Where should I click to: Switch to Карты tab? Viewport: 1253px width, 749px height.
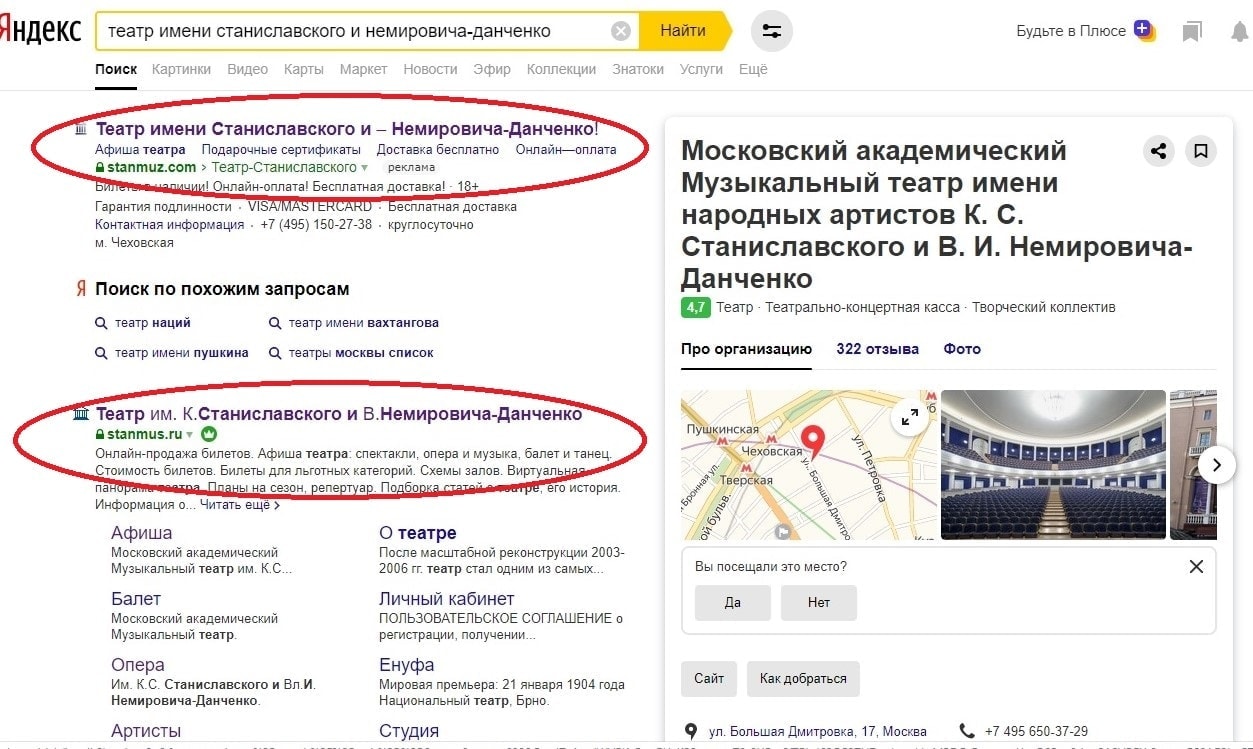303,69
